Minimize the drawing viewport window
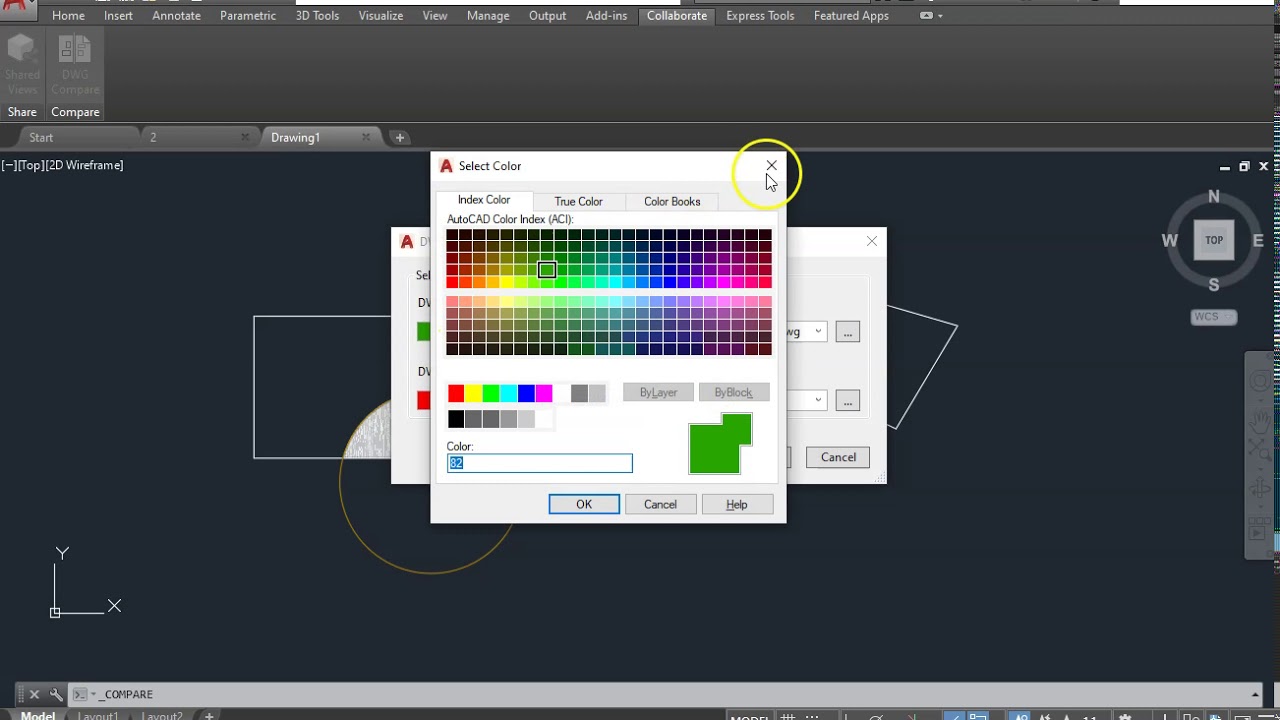 (x=1225, y=167)
